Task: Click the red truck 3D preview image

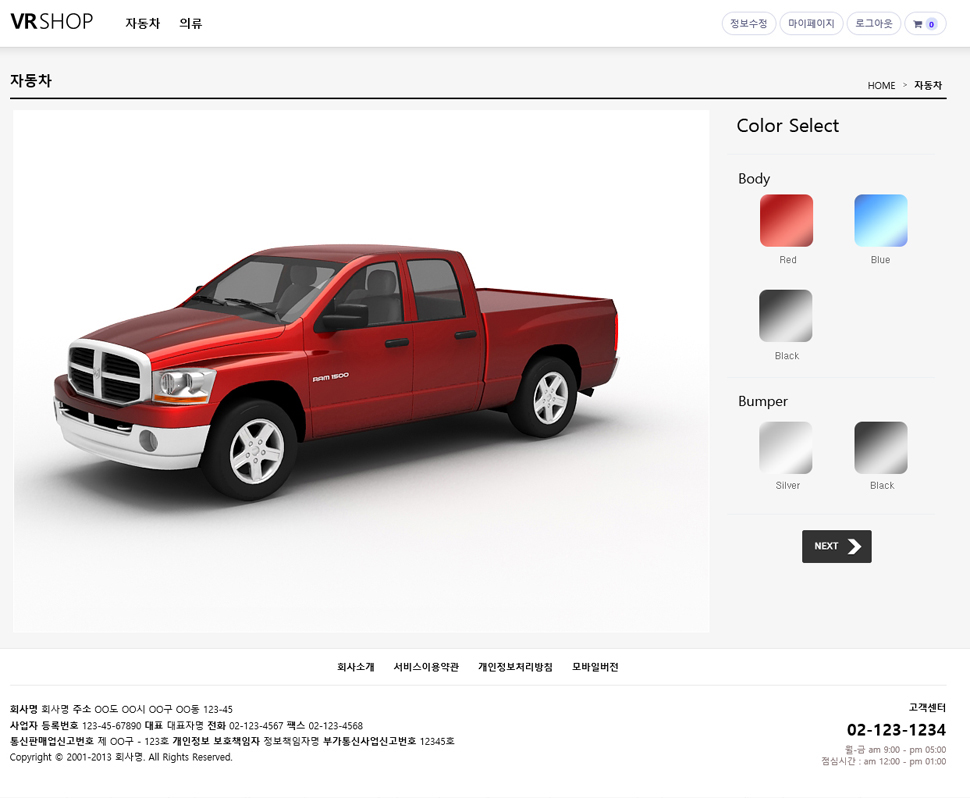Action: point(360,370)
